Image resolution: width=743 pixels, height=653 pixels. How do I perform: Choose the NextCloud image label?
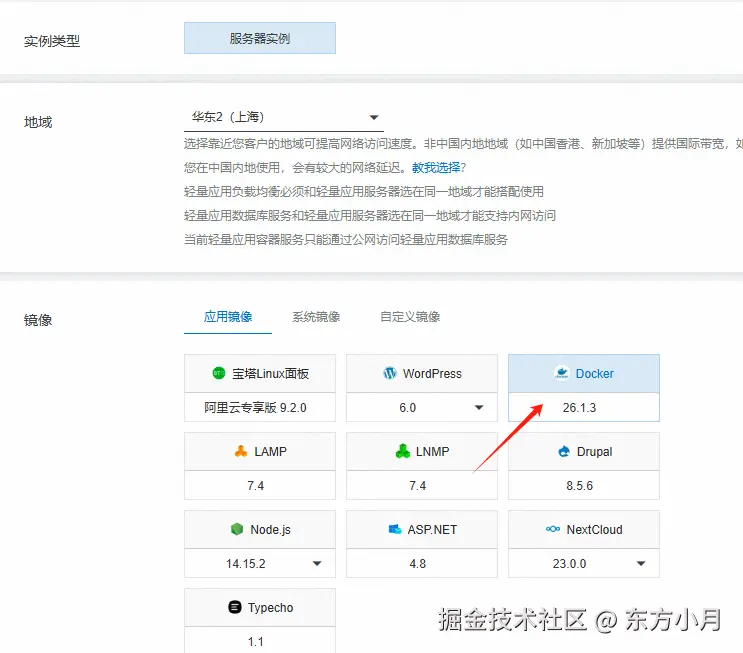tap(595, 529)
